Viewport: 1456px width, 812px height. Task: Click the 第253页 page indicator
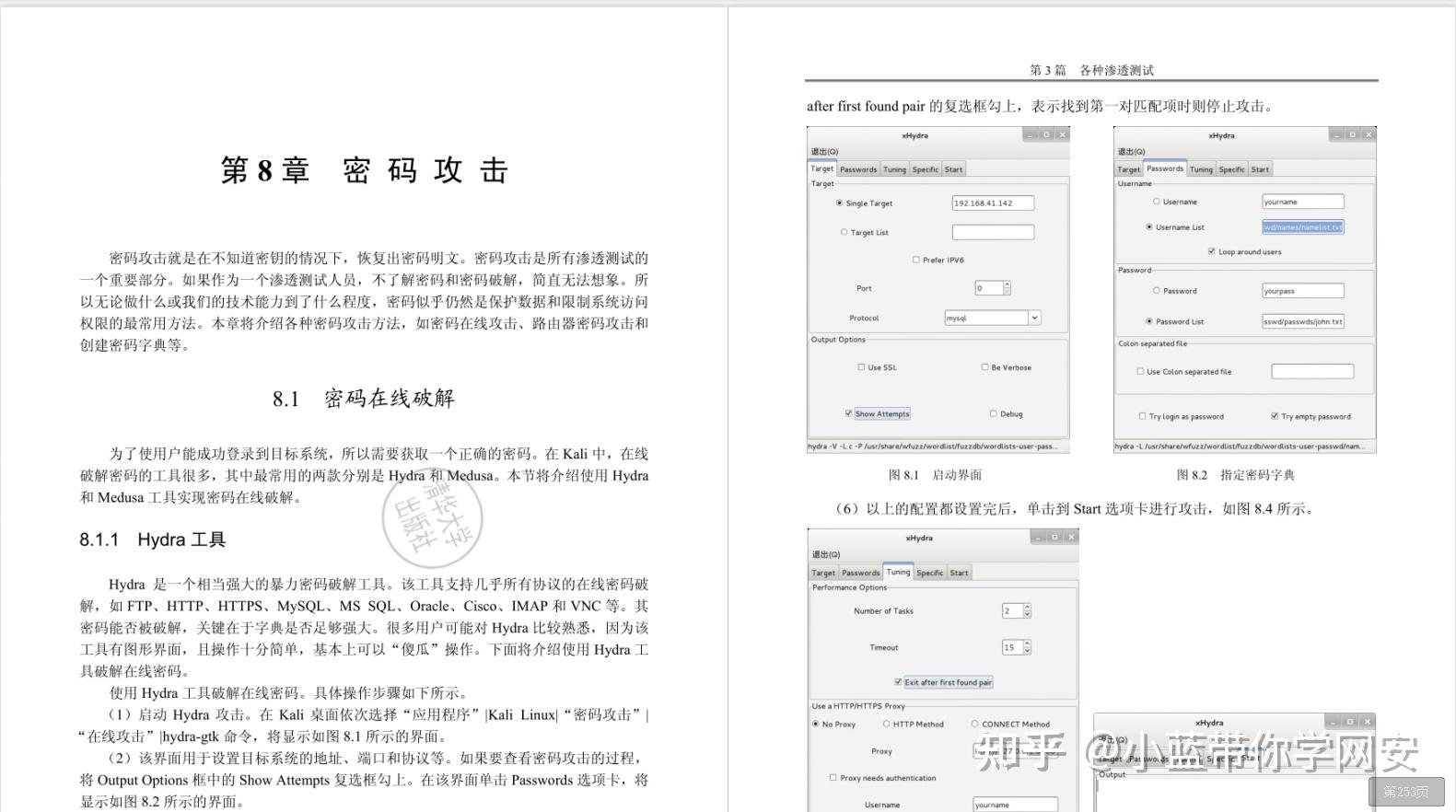pos(1406,792)
